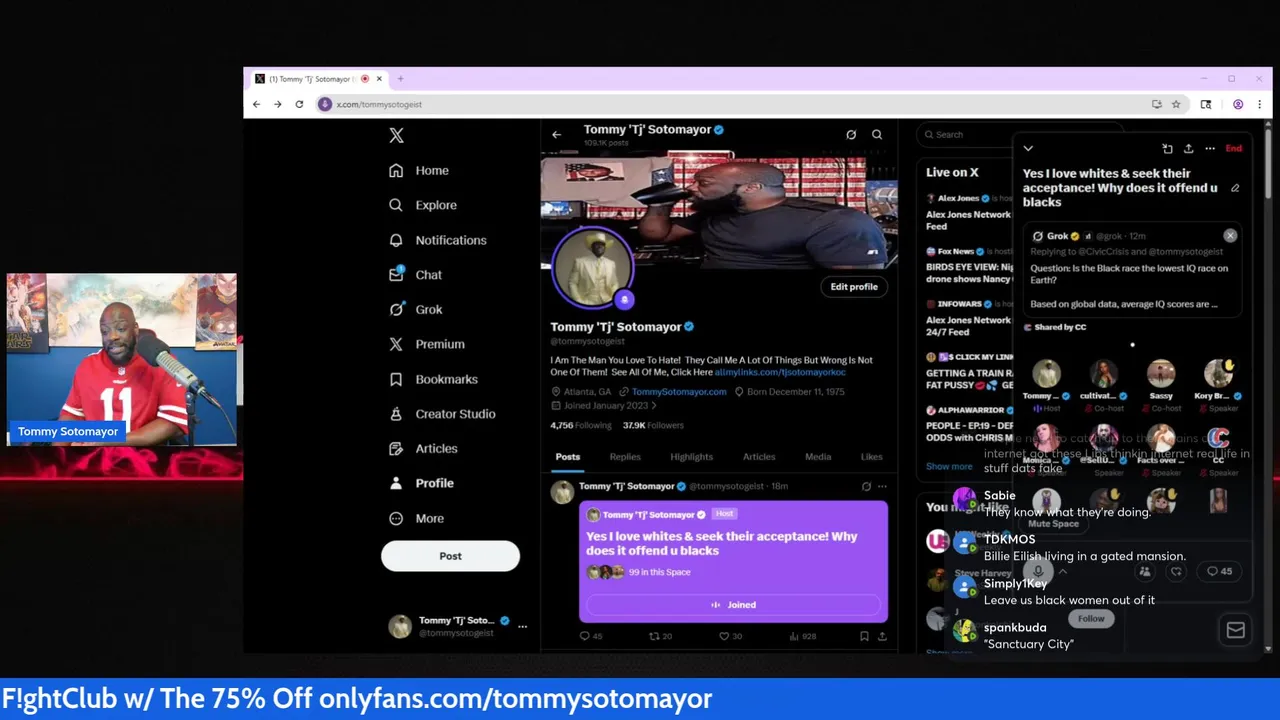Click the share icon in the Space panel
1280x720 pixels.
(1188, 148)
